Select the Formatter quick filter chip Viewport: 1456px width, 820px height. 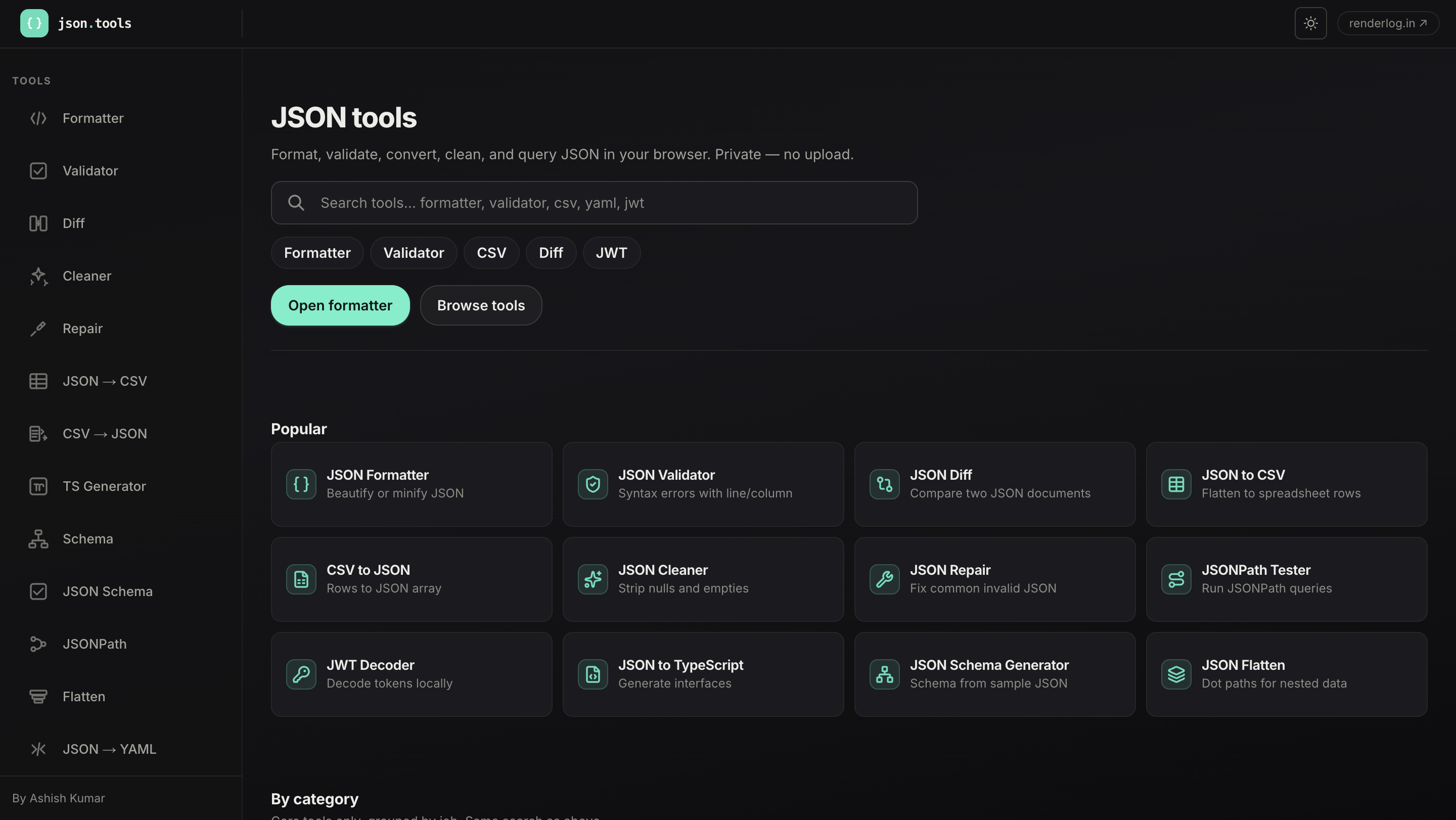(317, 253)
